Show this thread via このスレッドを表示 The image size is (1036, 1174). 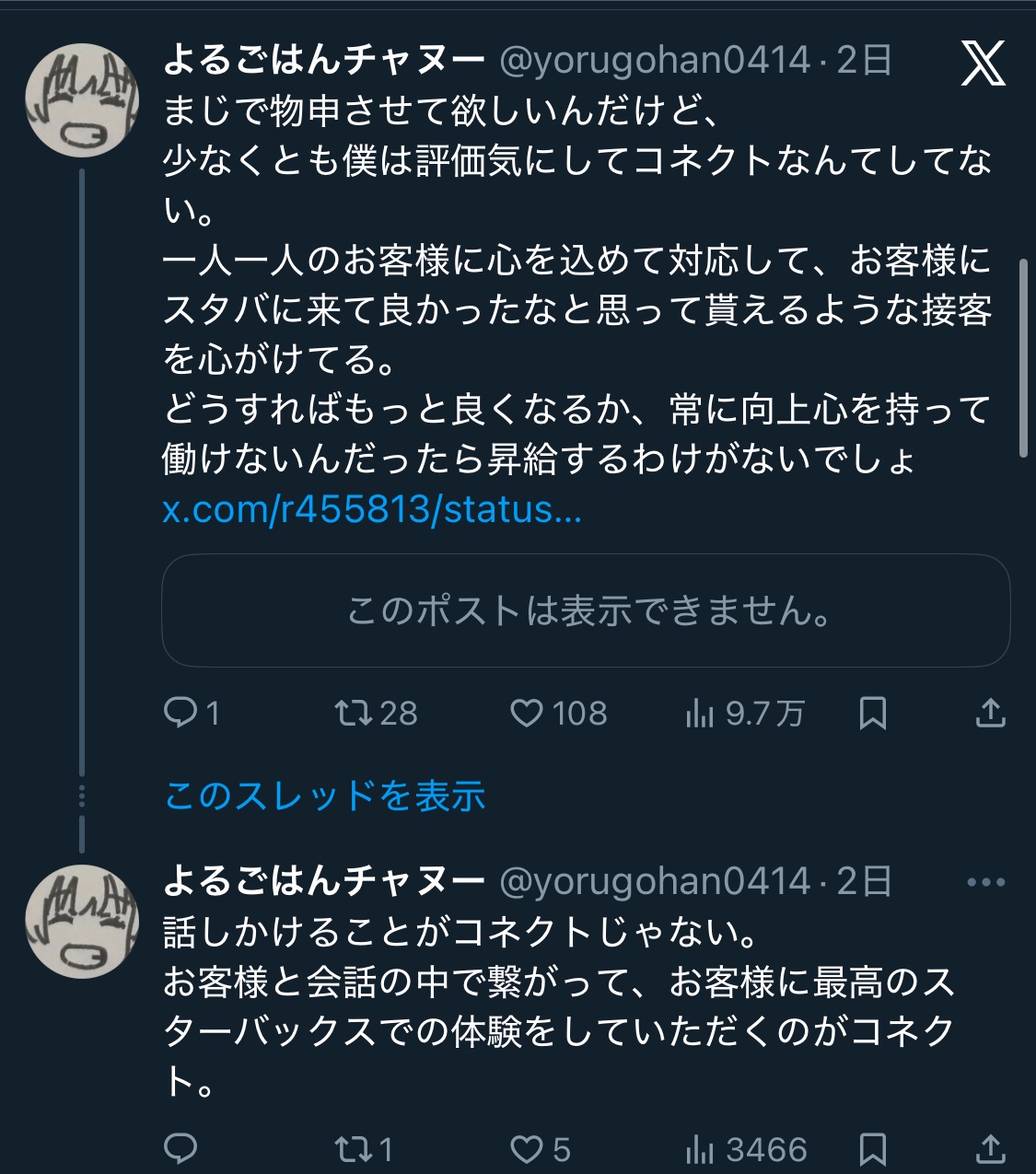pos(324,796)
